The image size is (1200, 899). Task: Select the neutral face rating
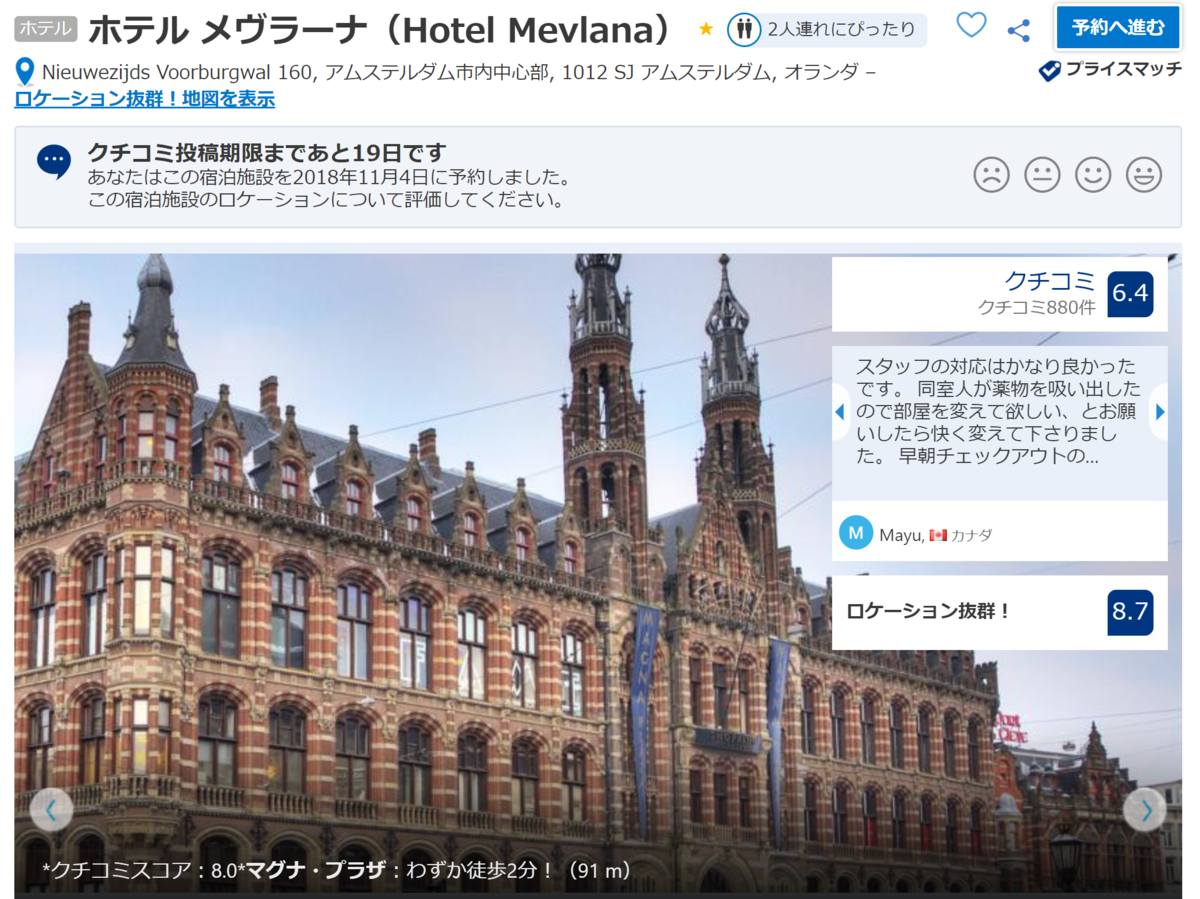point(1042,174)
